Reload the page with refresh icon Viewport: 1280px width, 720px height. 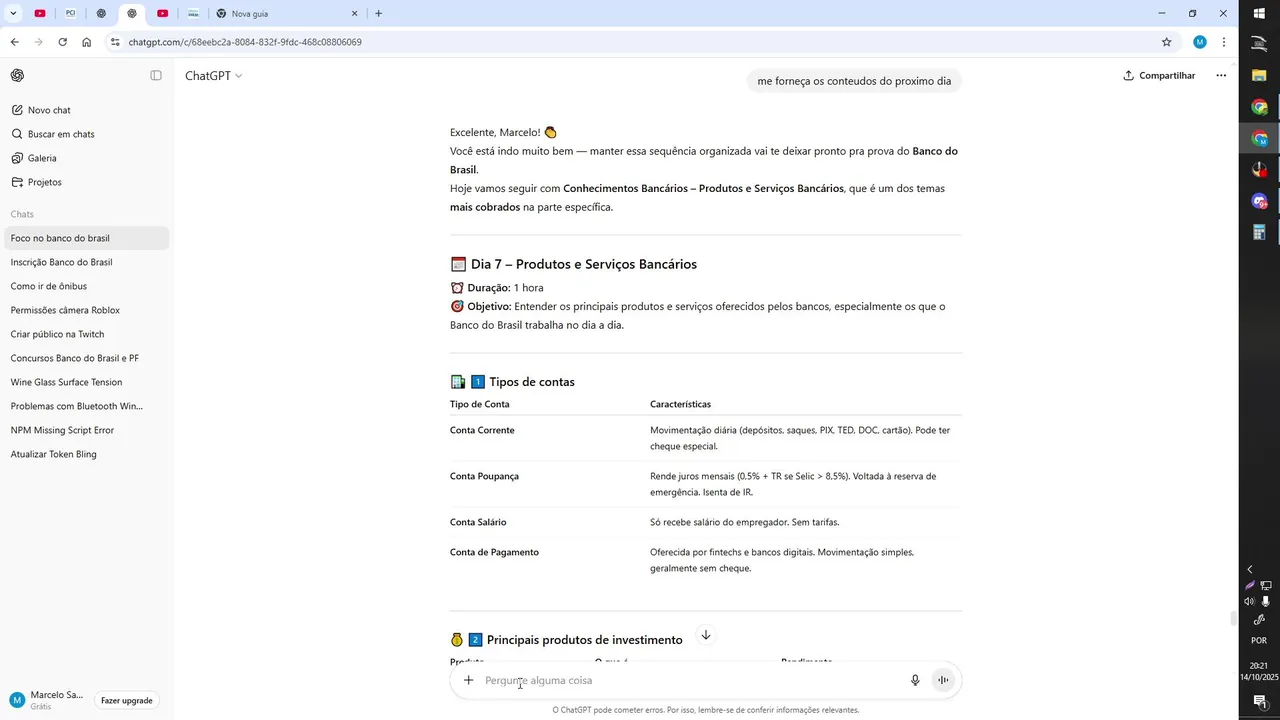coord(62,42)
